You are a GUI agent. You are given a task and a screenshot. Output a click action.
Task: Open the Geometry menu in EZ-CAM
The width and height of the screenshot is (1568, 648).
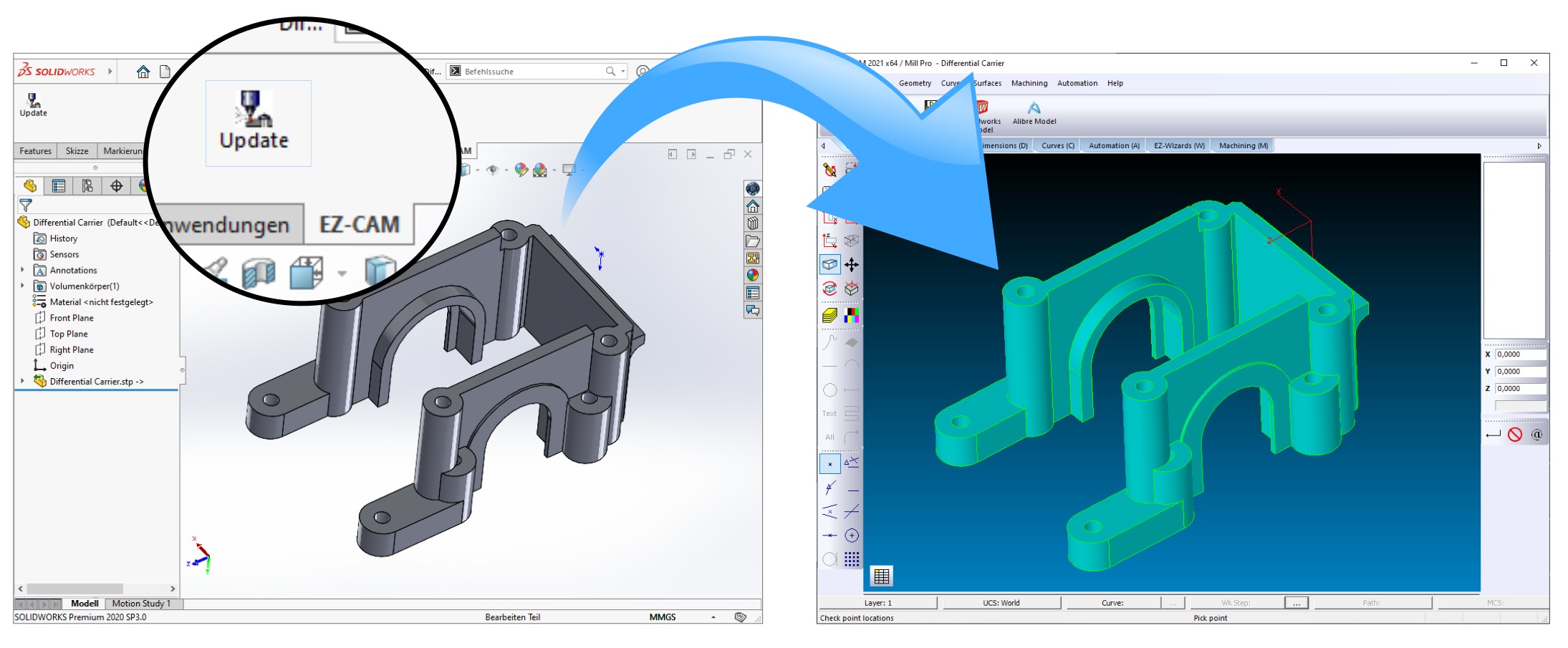coord(915,83)
